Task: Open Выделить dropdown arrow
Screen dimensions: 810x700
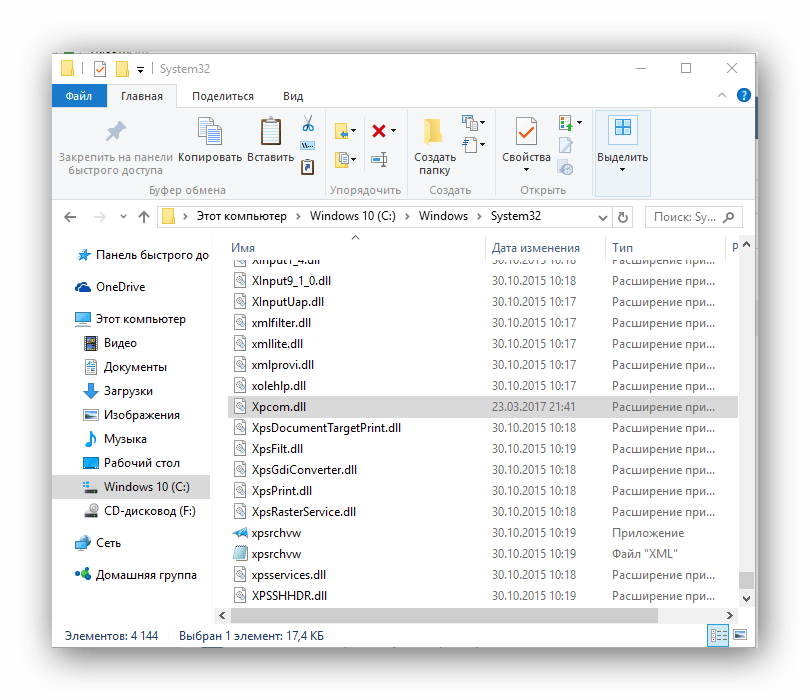Action: pos(622,170)
